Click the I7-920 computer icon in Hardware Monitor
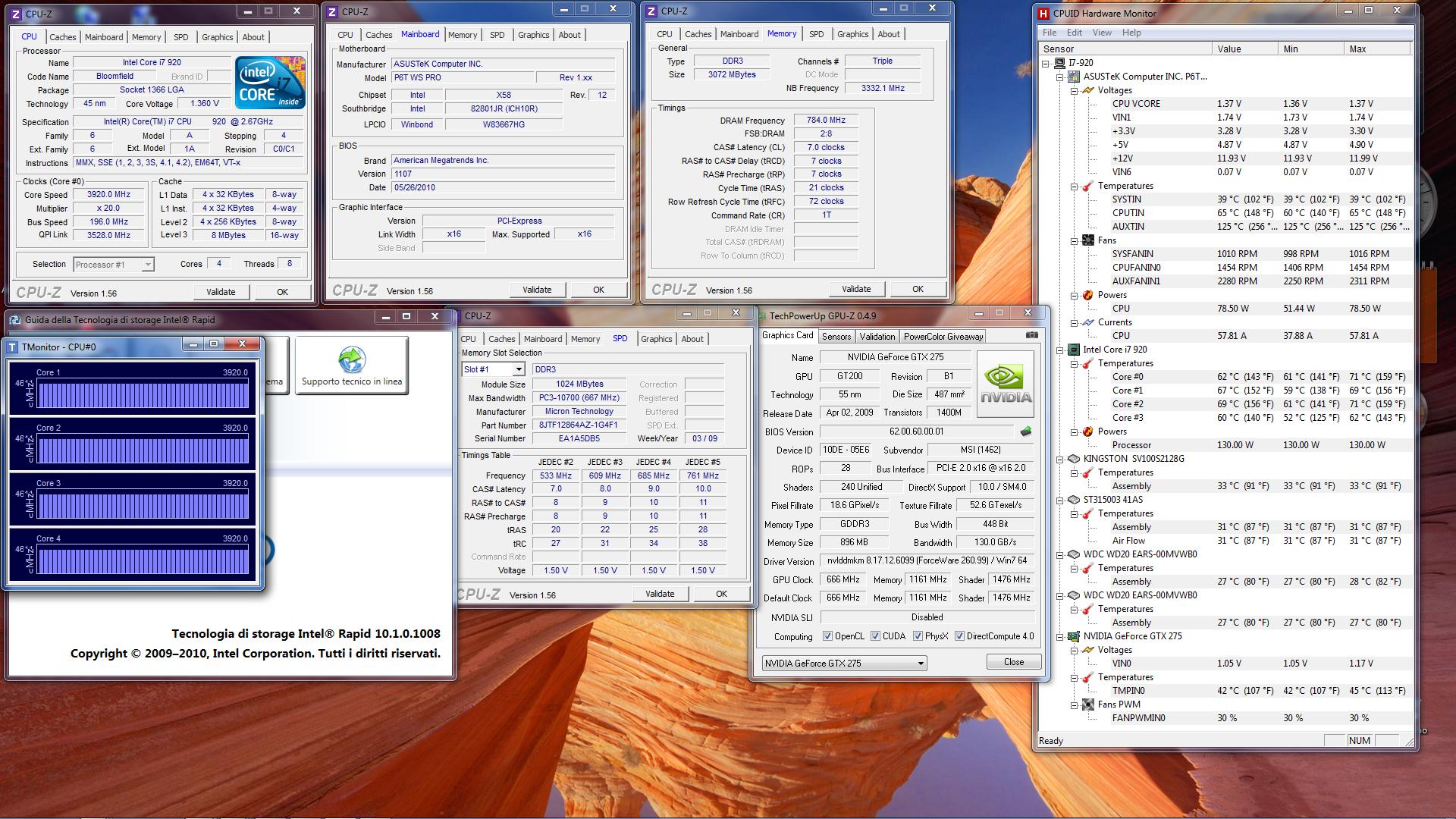Viewport: 1456px width, 819px height. pyautogui.click(x=1060, y=63)
